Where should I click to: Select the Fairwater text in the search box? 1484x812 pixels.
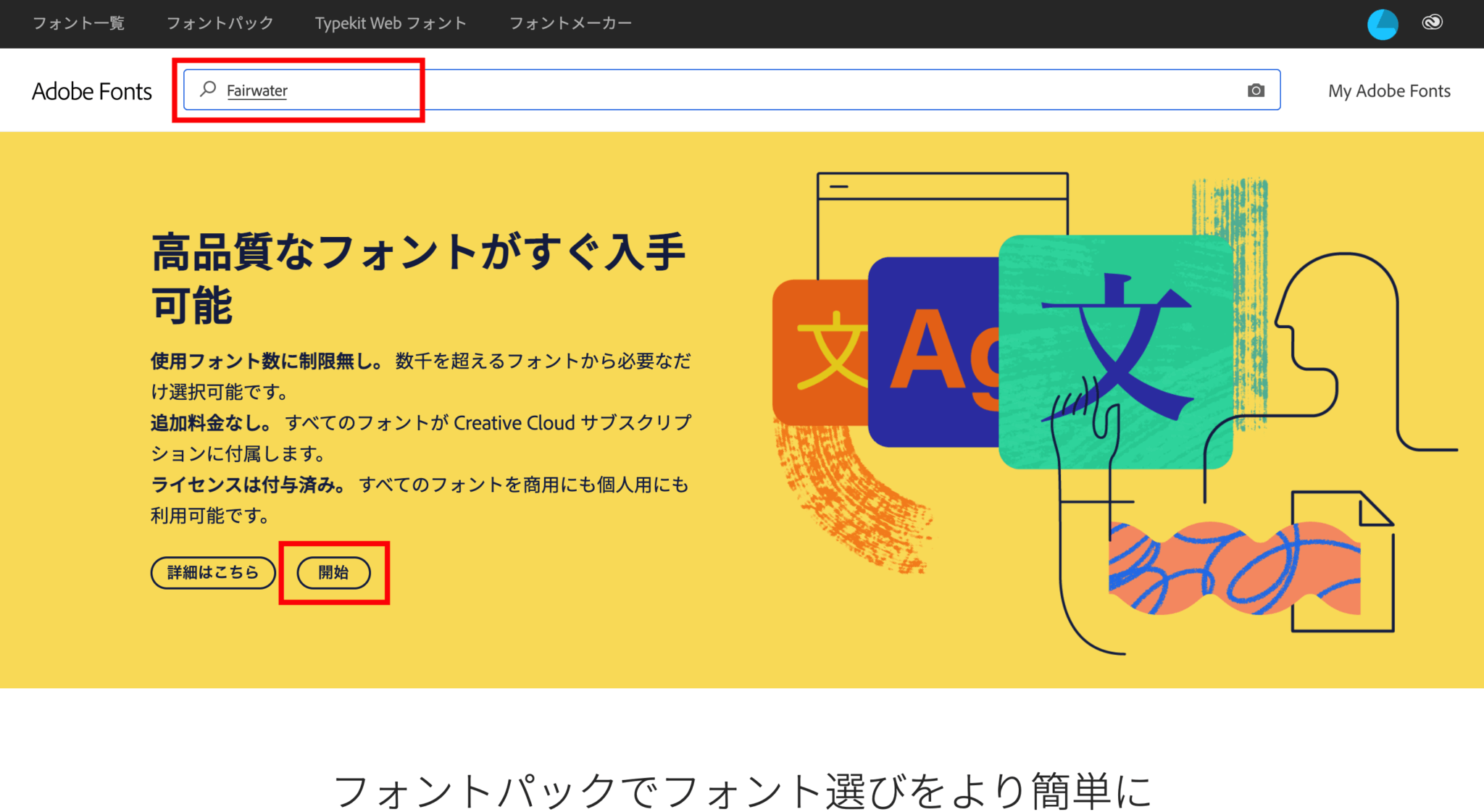click(x=257, y=90)
